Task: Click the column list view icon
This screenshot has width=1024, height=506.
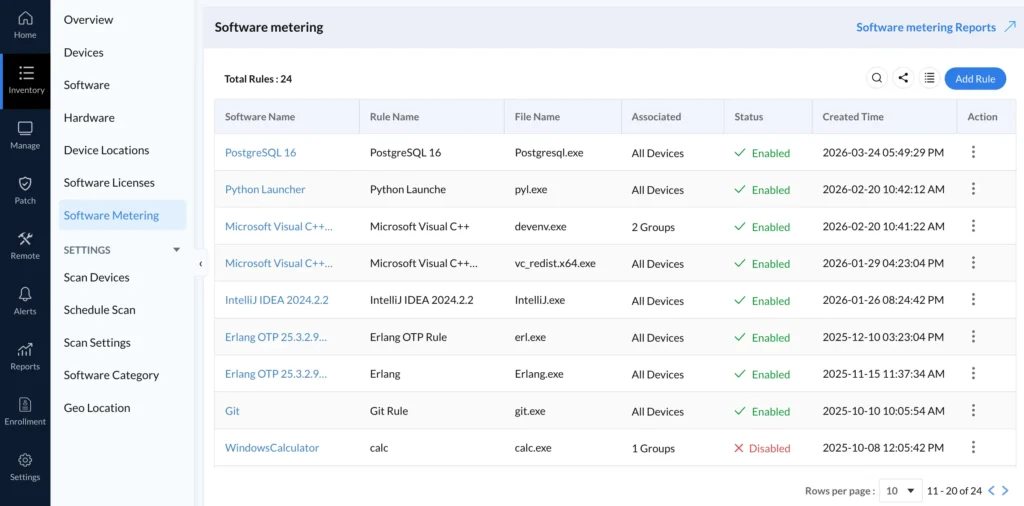Action: pos(929,78)
